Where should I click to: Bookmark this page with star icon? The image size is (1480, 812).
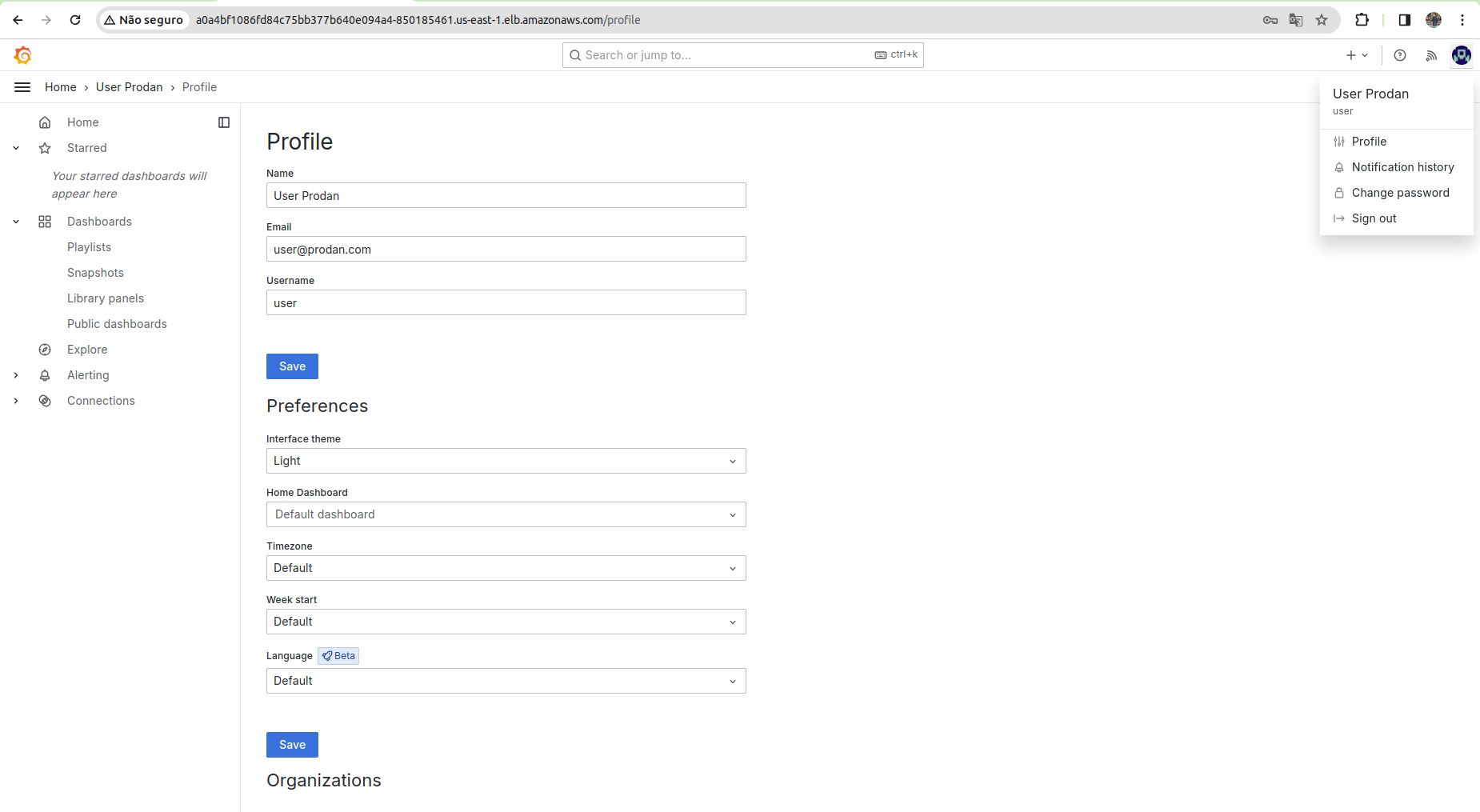point(1322,20)
